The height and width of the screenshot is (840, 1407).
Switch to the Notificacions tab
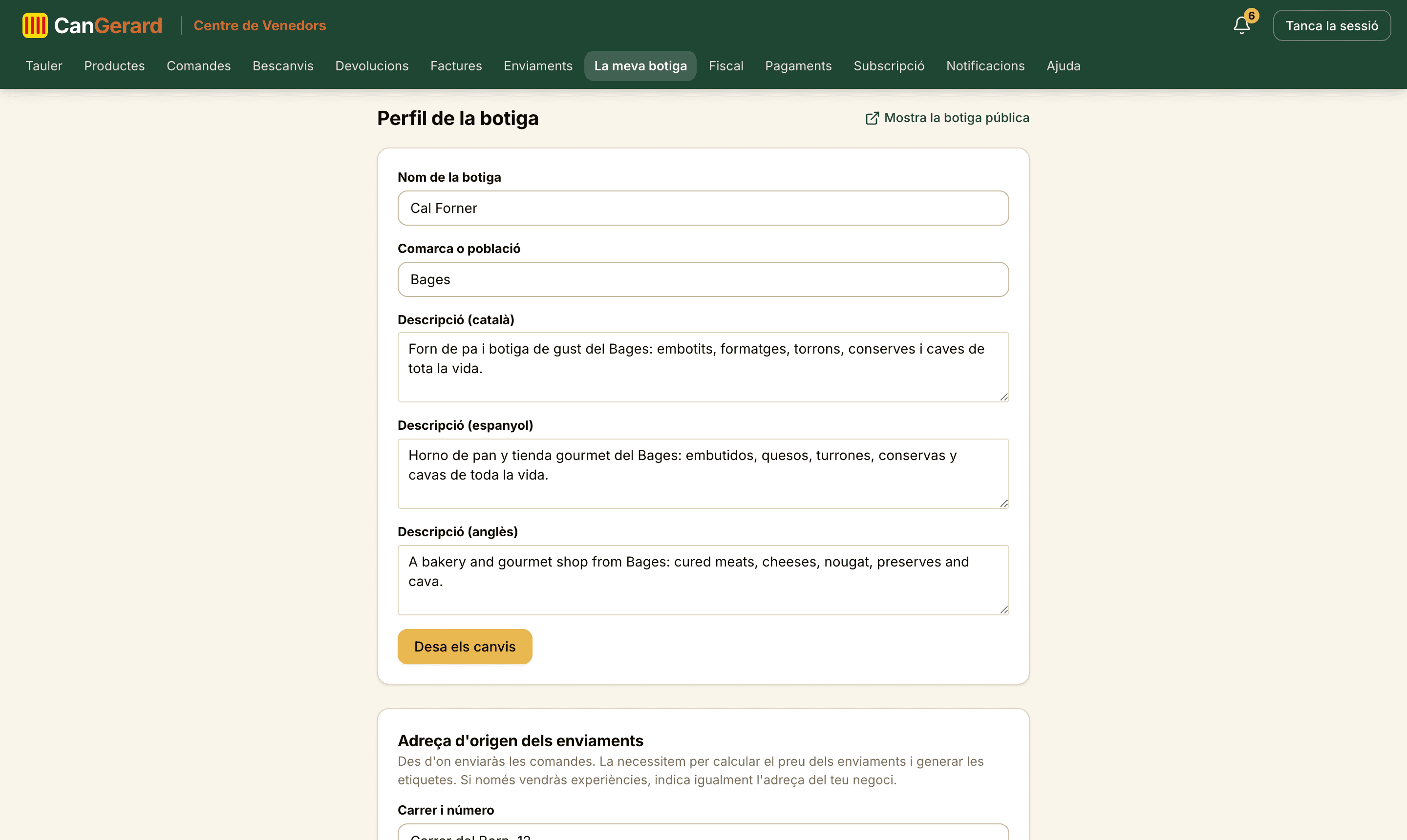pyautogui.click(x=985, y=65)
